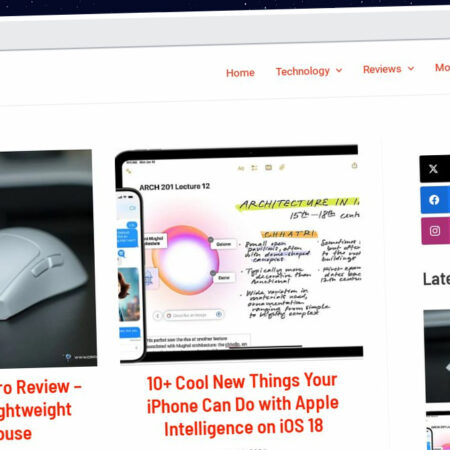Open the iOS 18 Apple Intelligence article title
This screenshot has height=450, width=450.
coord(243,405)
